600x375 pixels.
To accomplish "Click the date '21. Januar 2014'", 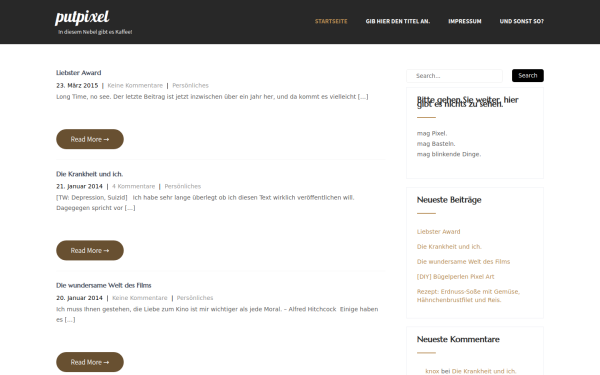I will coord(80,186).
